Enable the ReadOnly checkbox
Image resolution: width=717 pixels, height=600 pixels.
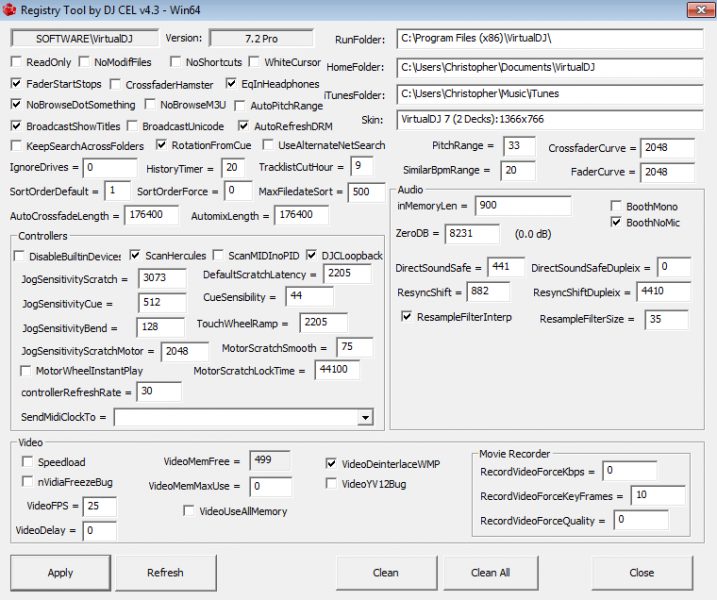[x=16, y=62]
